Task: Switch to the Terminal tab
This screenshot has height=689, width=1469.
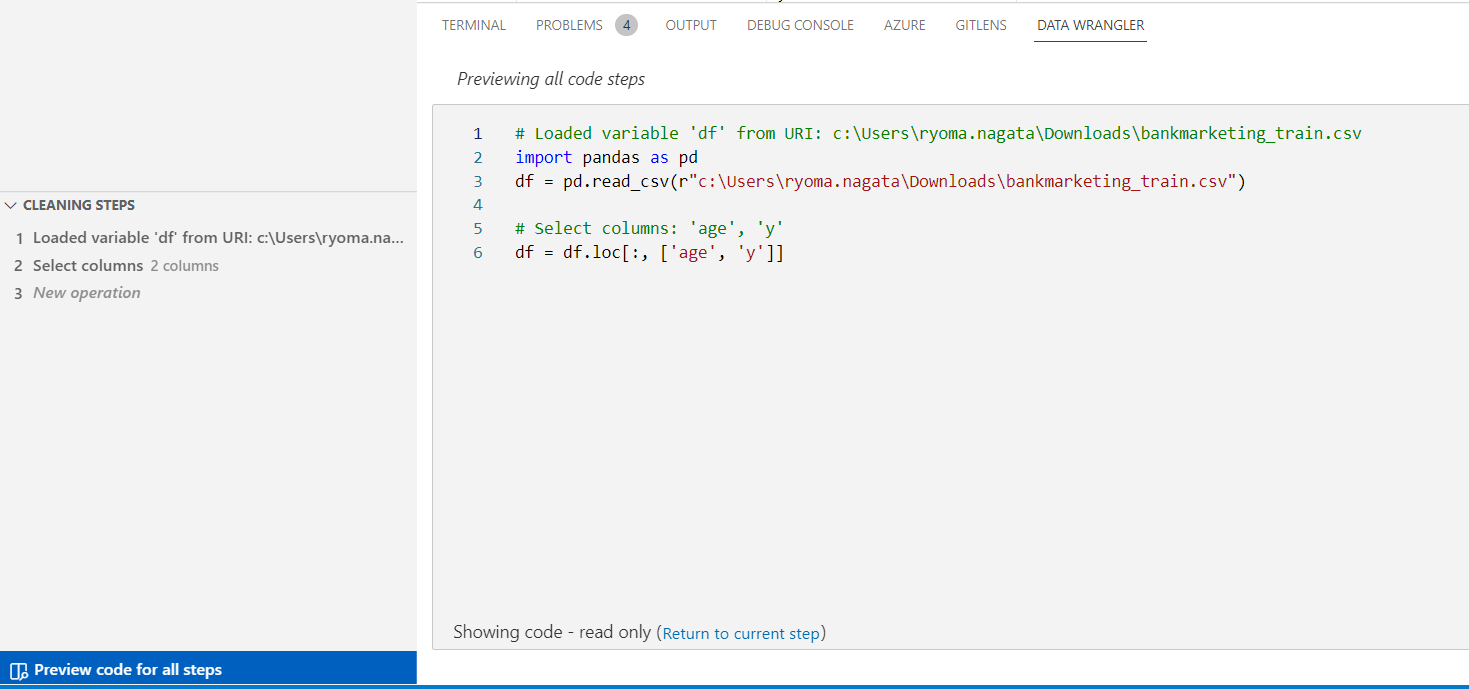Action: (473, 24)
